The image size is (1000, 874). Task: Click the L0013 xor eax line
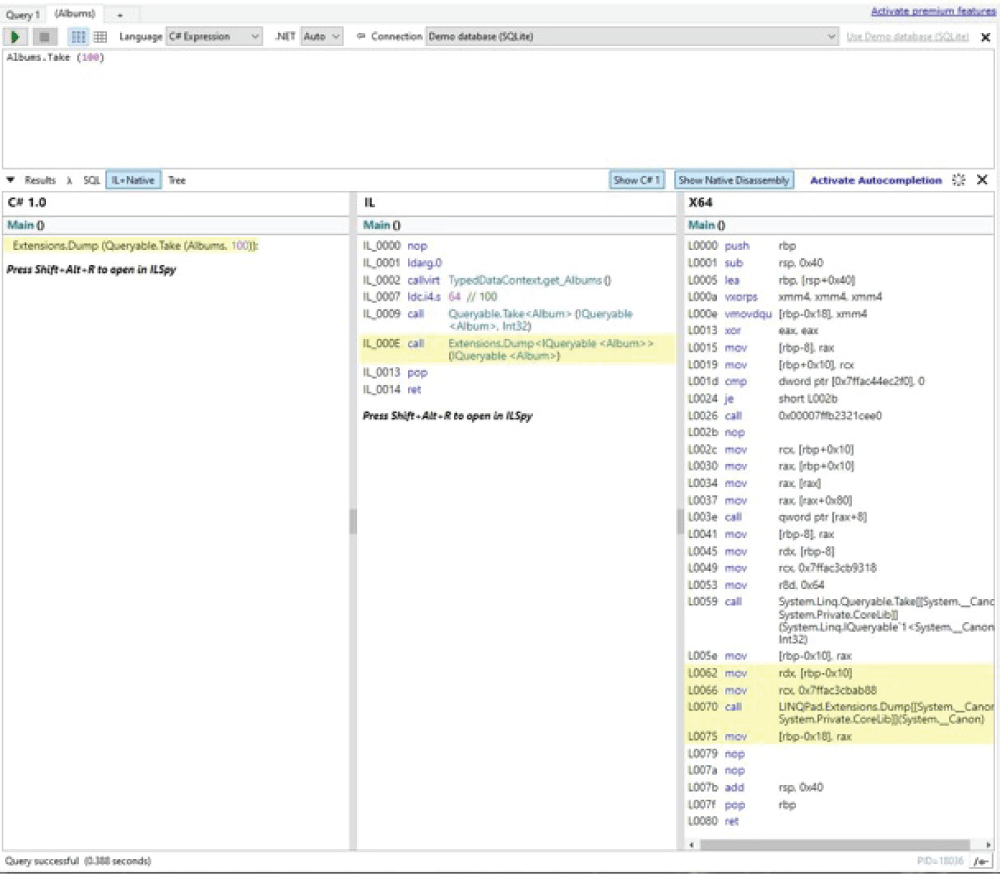753,330
